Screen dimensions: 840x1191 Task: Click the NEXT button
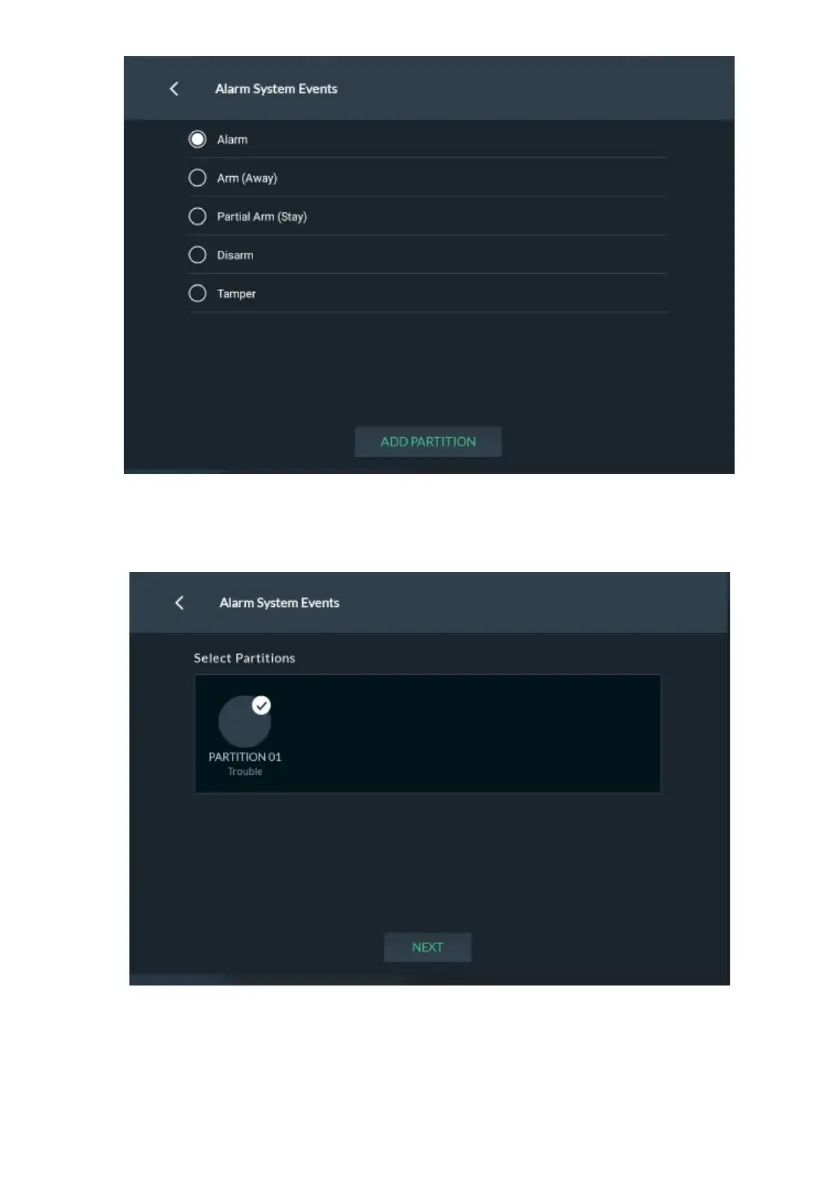pyautogui.click(x=428, y=947)
